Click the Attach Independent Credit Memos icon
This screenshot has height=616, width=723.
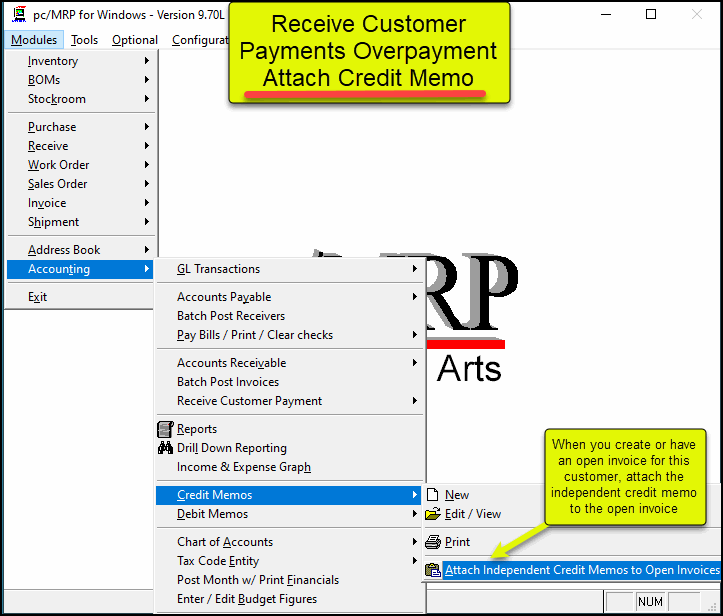click(432, 570)
